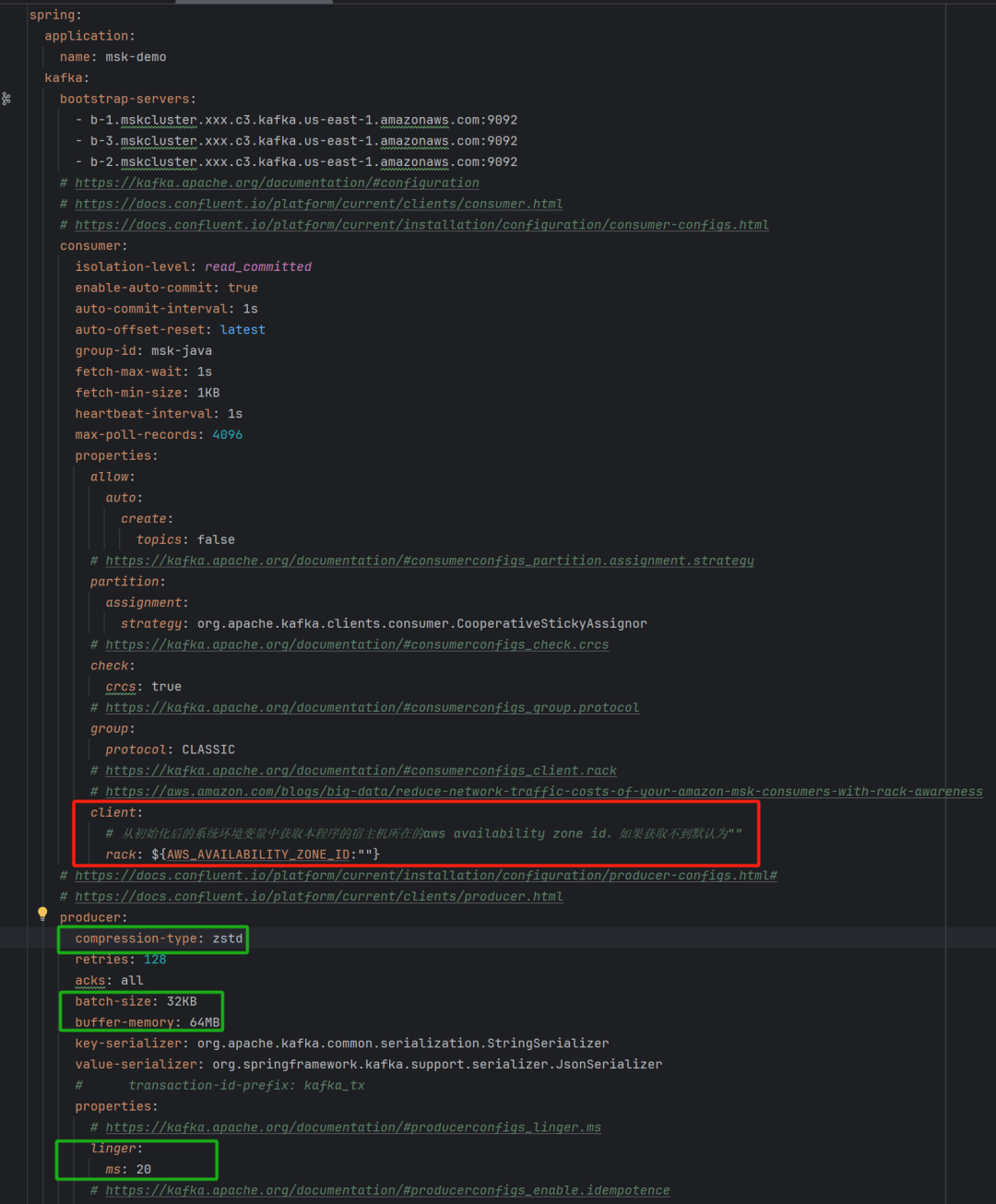Click the 'group-id: msk-java' line
The width and height of the screenshot is (996, 1204).
point(143,350)
